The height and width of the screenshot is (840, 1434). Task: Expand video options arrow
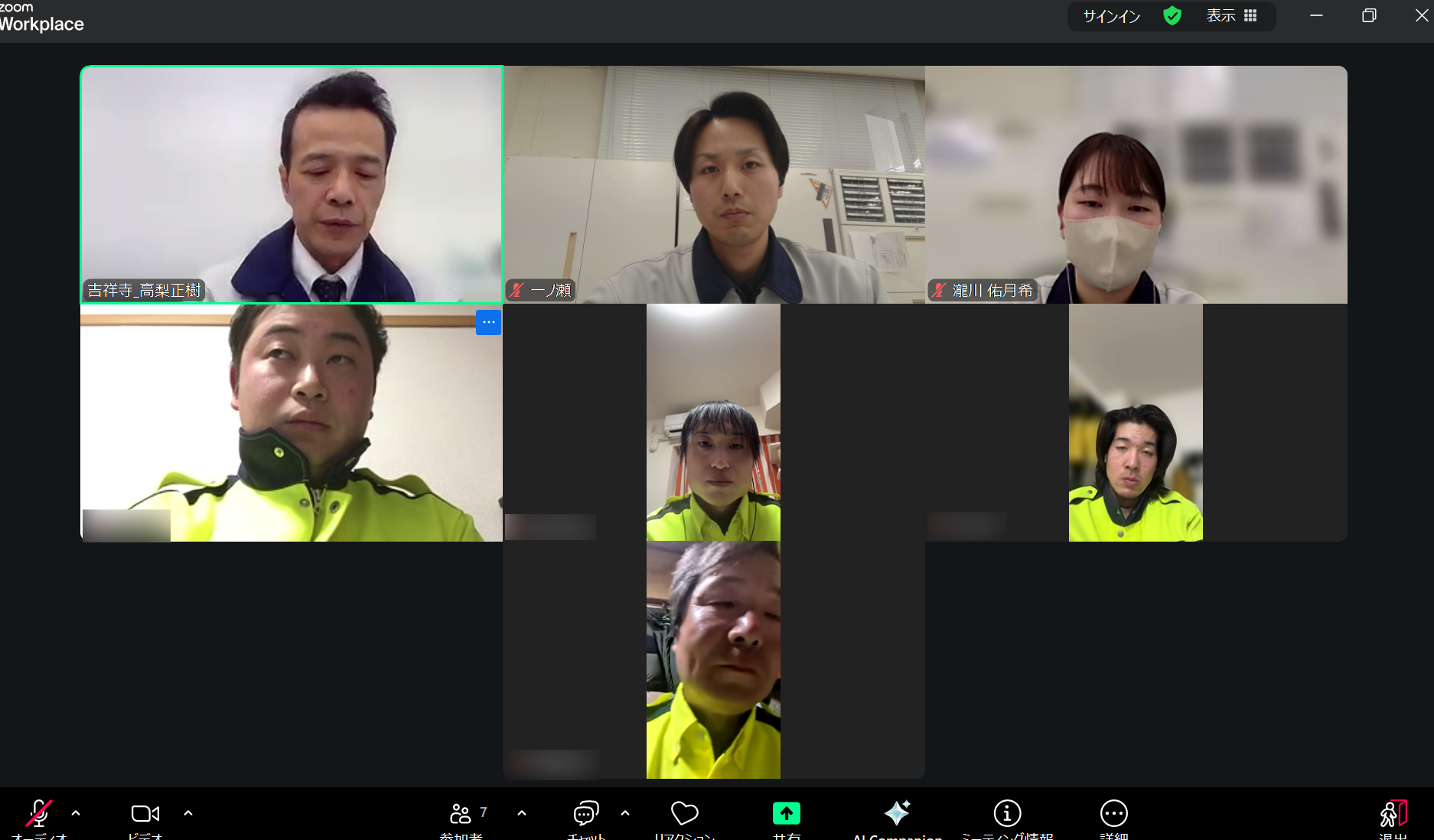[x=188, y=813]
